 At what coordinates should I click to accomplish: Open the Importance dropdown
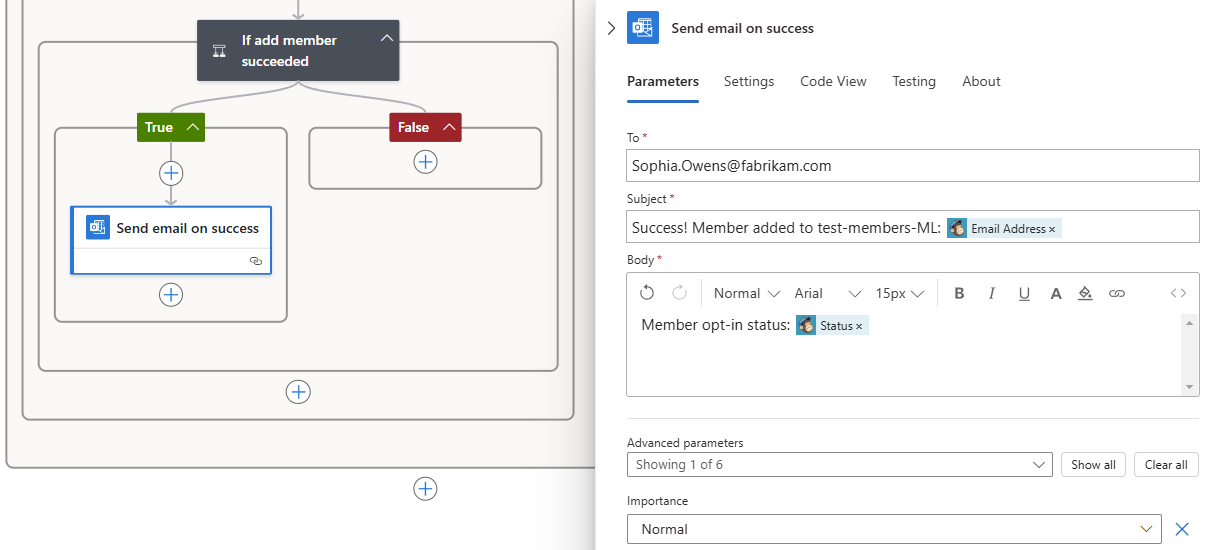click(894, 529)
